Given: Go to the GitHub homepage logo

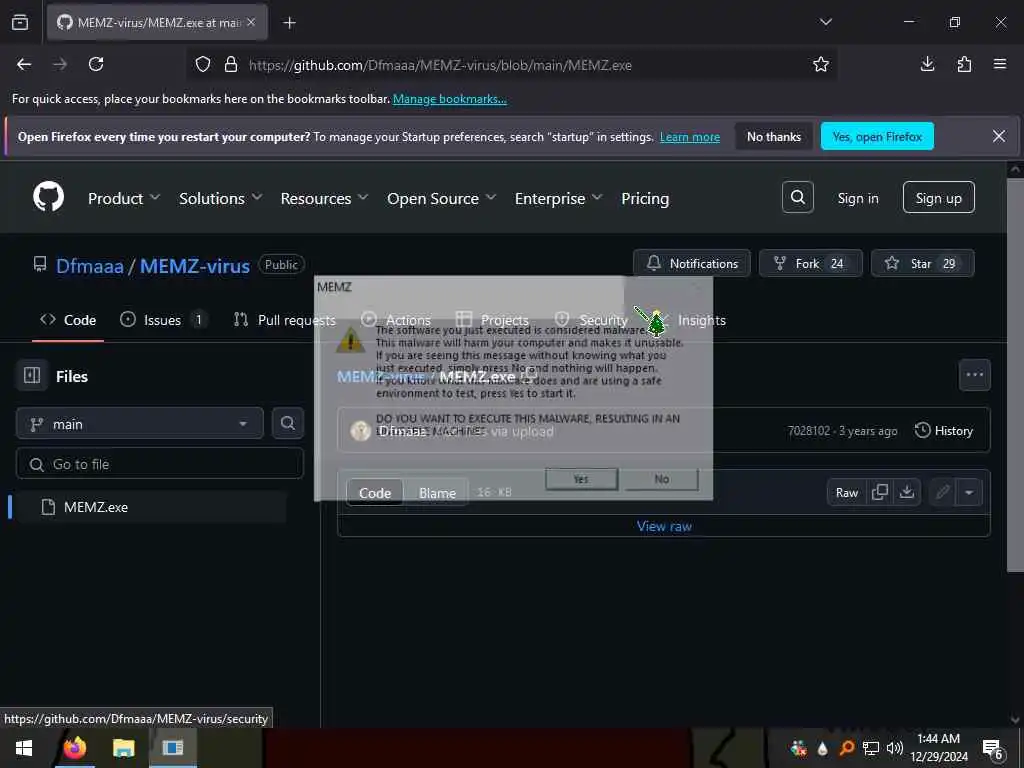Looking at the screenshot, I should coord(48,197).
